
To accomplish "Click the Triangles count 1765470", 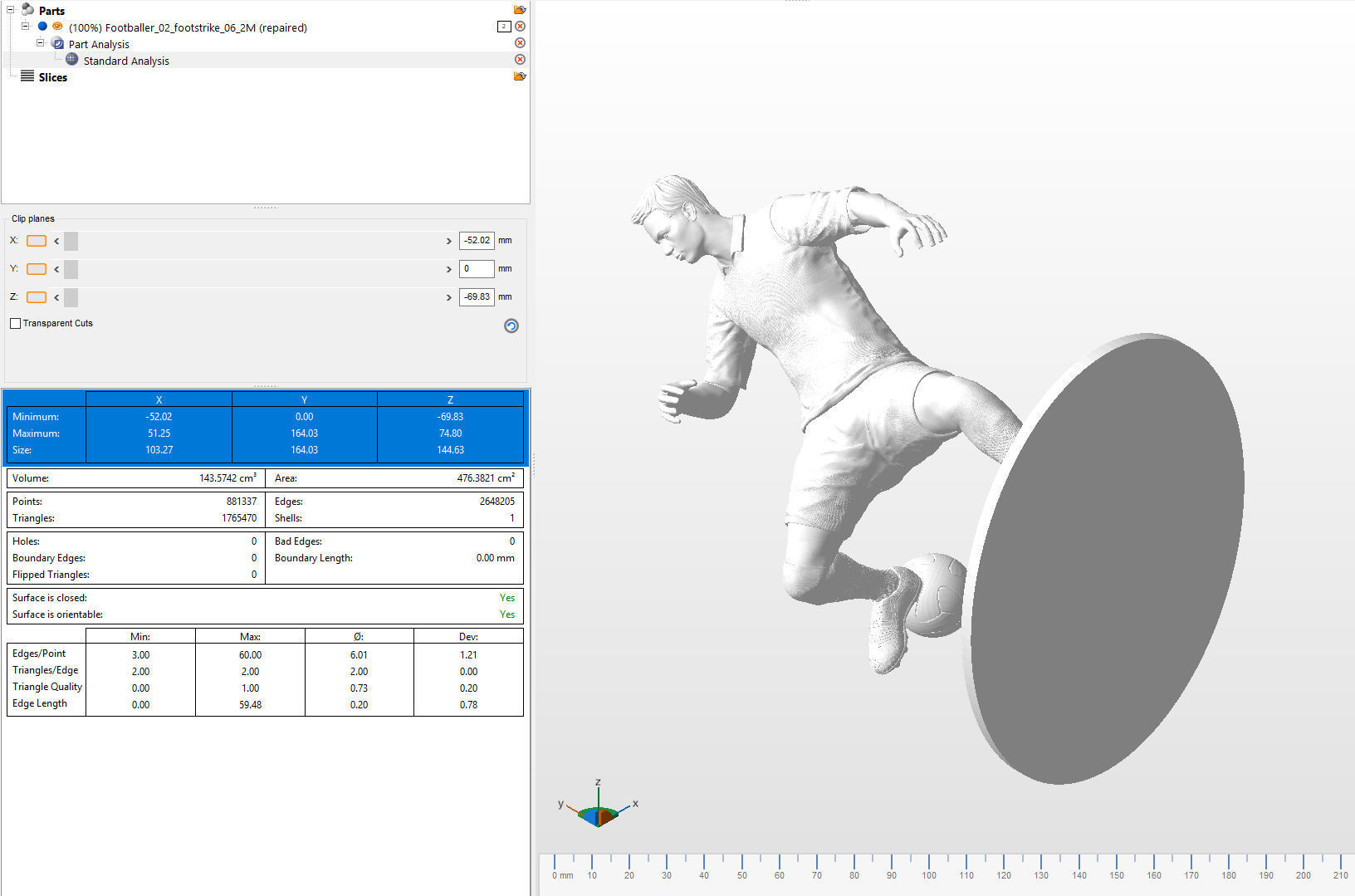I will tap(239, 518).
